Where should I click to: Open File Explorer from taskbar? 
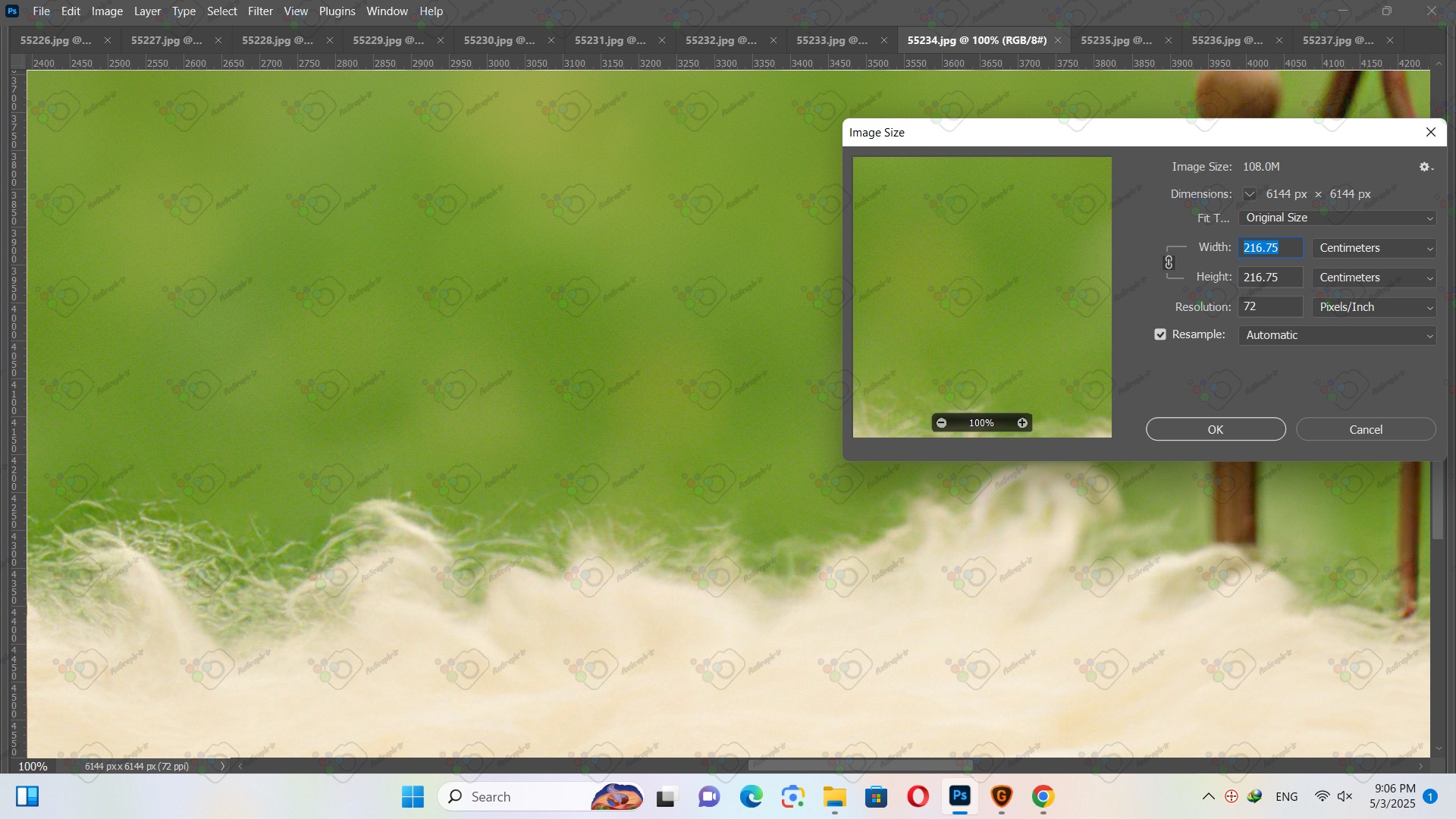tap(835, 797)
